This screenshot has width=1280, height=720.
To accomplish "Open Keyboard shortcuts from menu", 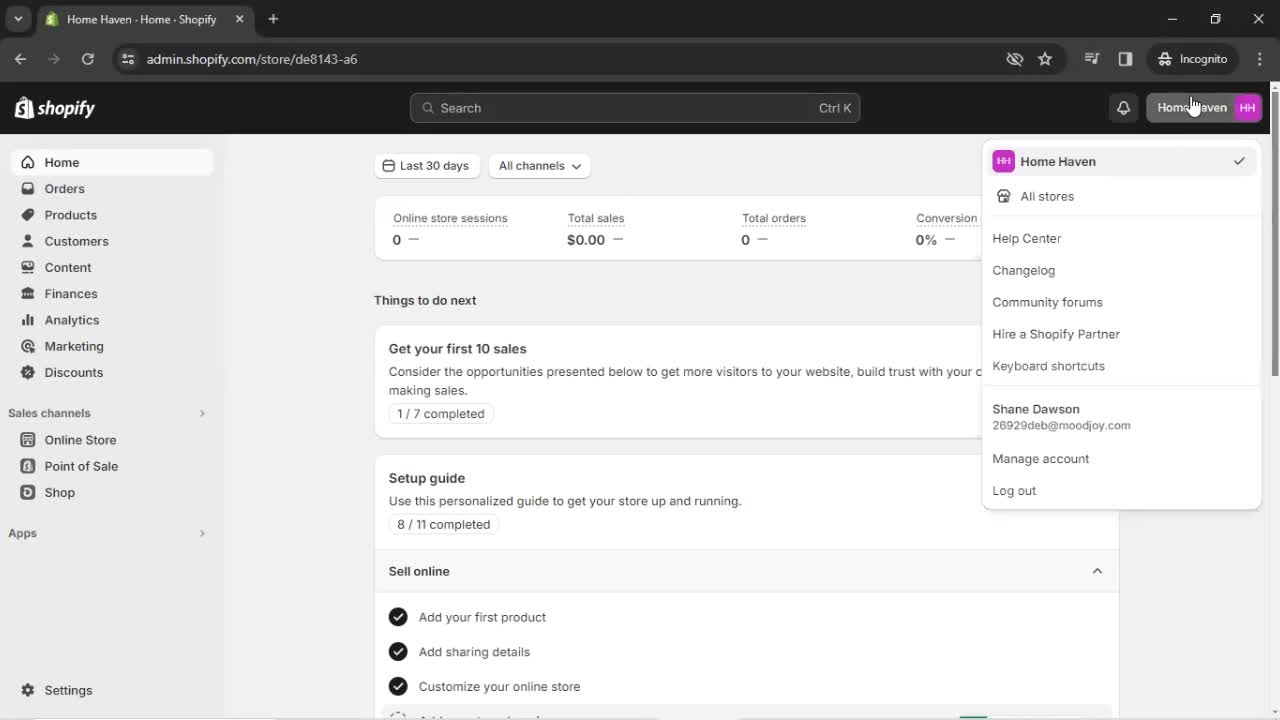I will coord(1048,366).
